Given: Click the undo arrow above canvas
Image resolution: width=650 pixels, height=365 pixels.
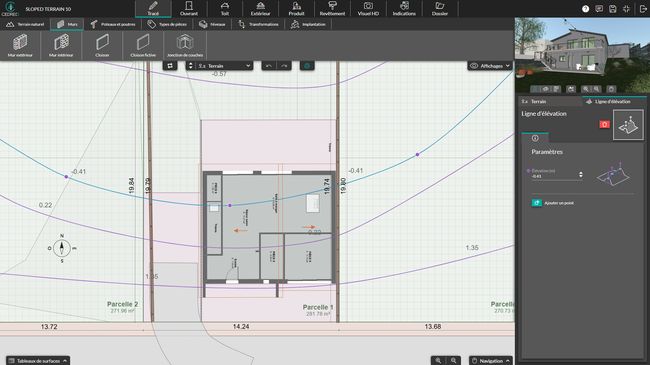Looking at the screenshot, I should click(x=269, y=66).
